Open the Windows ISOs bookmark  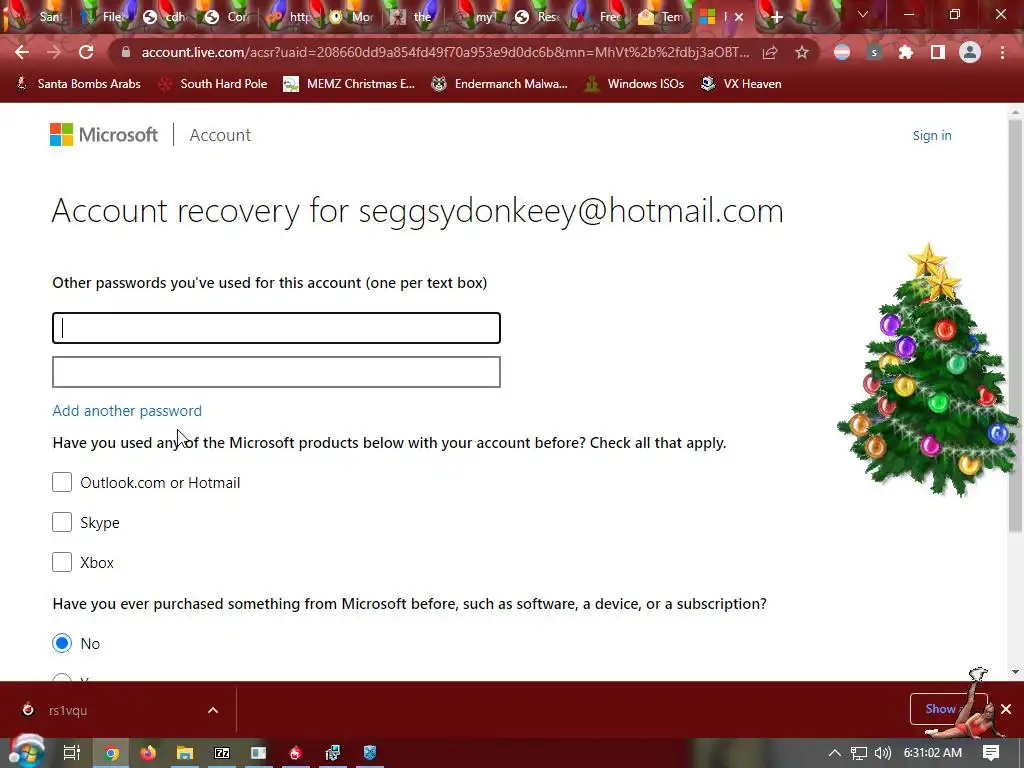635,84
